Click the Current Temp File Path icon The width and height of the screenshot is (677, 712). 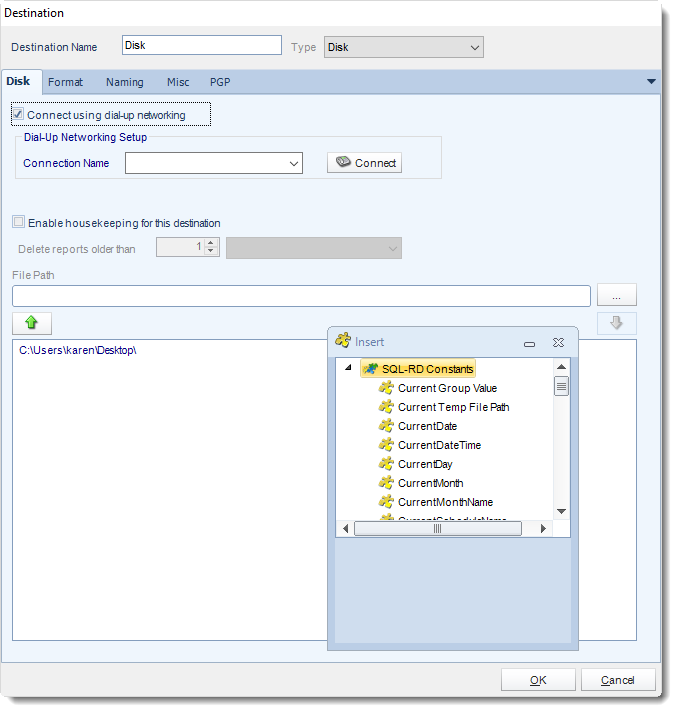tap(386, 407)
